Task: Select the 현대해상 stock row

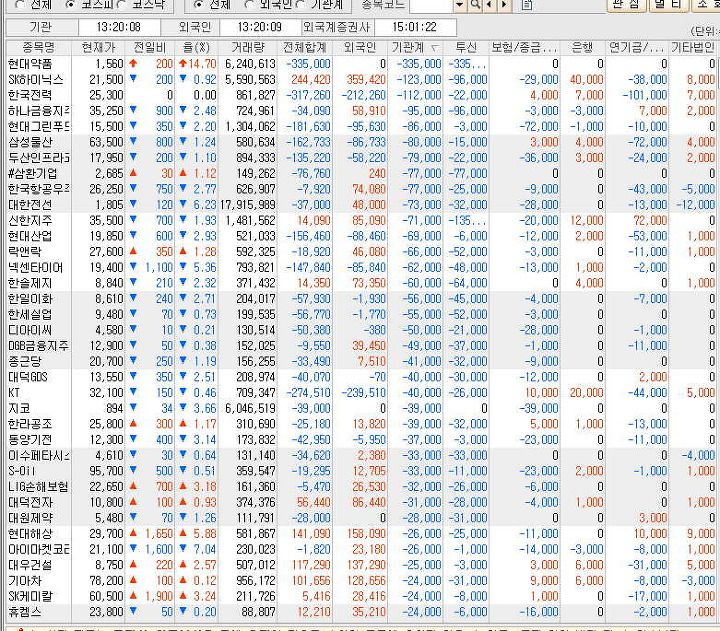Action: click(x=360, y=533)
